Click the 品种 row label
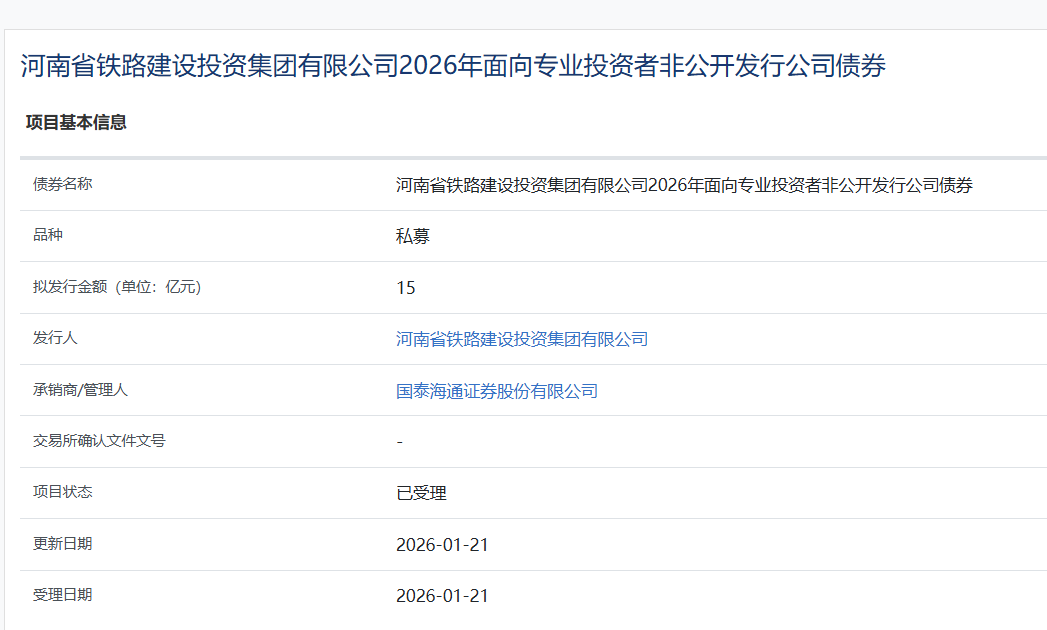Viewport: 1047px width, 630px height. click(x=47, y=235)
